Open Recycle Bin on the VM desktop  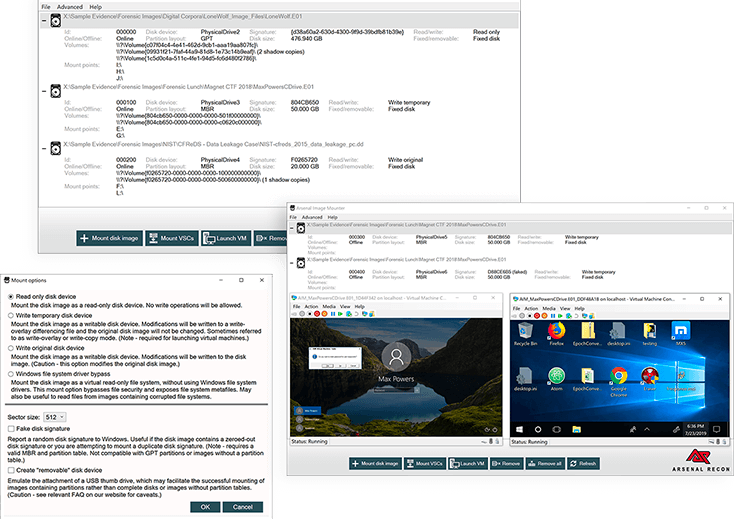coord(525,334)
